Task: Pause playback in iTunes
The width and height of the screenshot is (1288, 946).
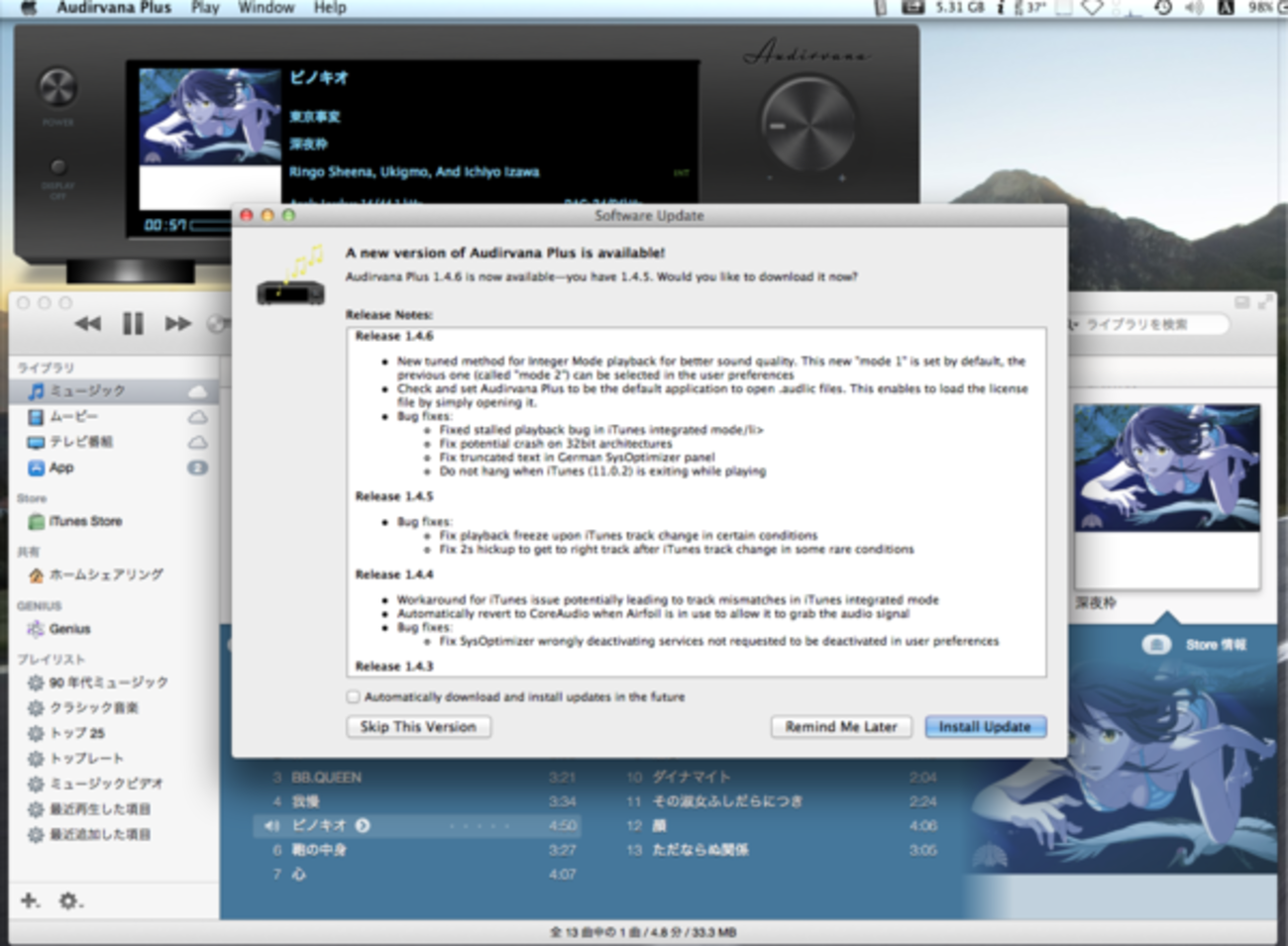Action: tap(133, 323)
